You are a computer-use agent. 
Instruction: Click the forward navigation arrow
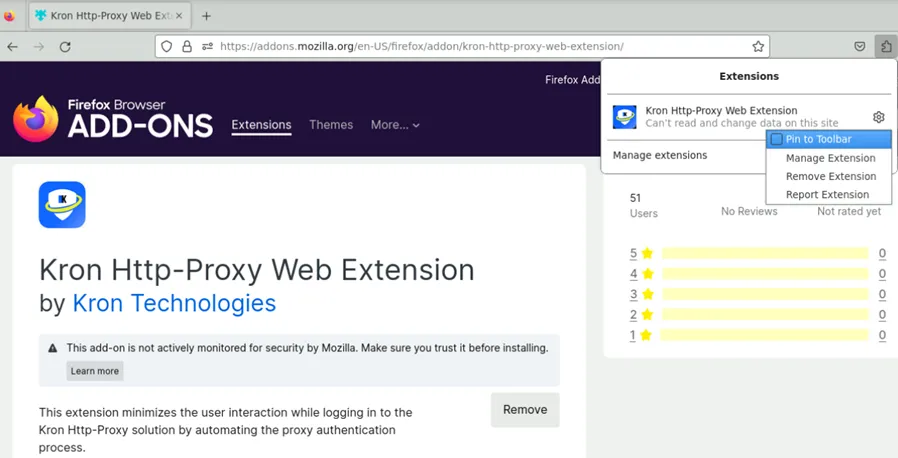point(39,46)
